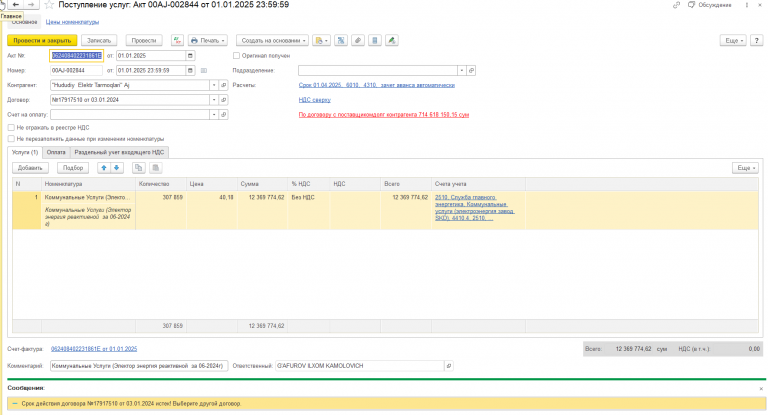Move table row up with arrow
The width and height of the screenshot is (768, 415).
[x=104, y=168]
